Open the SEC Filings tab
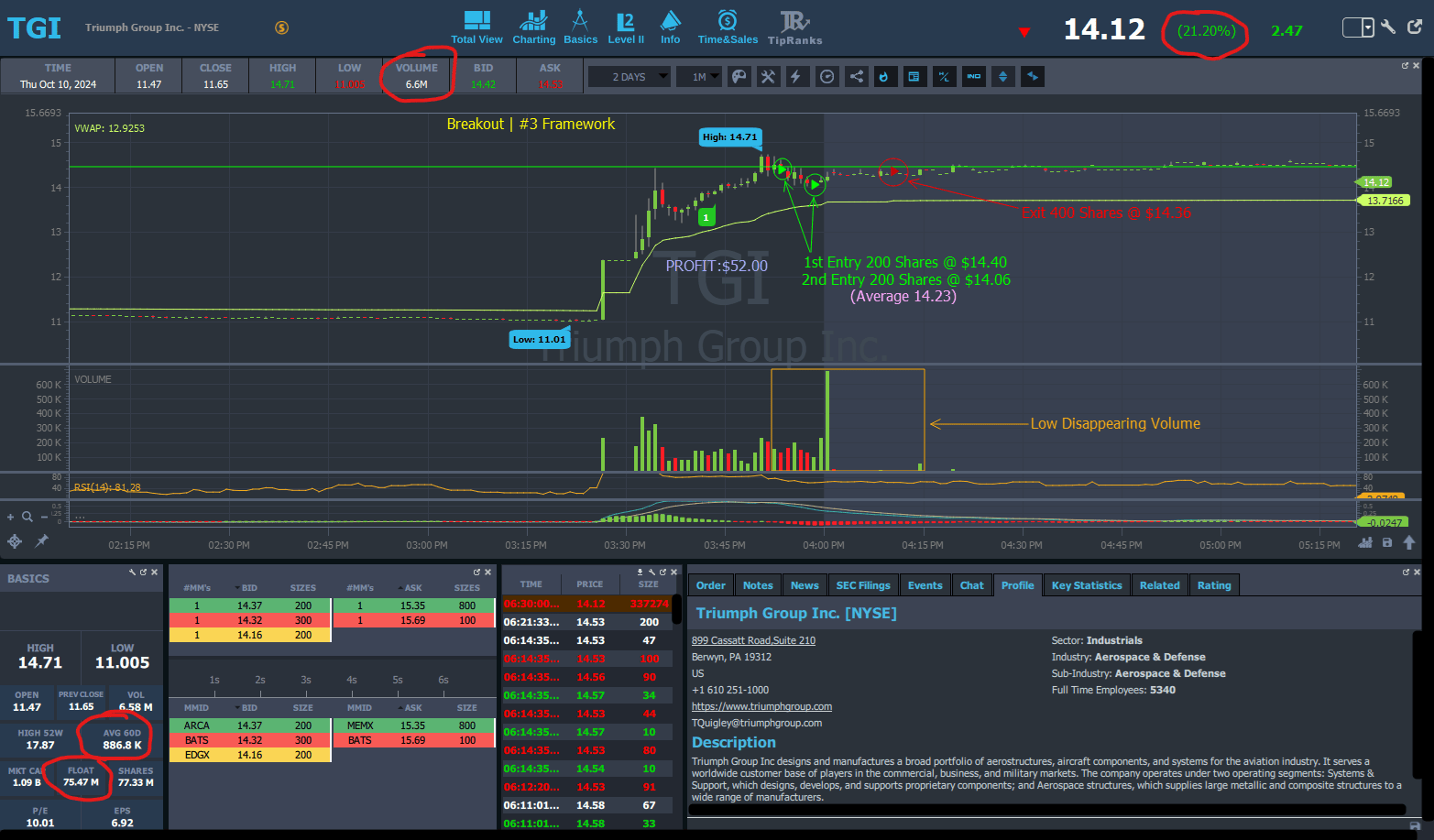Image resolution: width=1434 pixels, height=840 pixels. tap(863, 585)
